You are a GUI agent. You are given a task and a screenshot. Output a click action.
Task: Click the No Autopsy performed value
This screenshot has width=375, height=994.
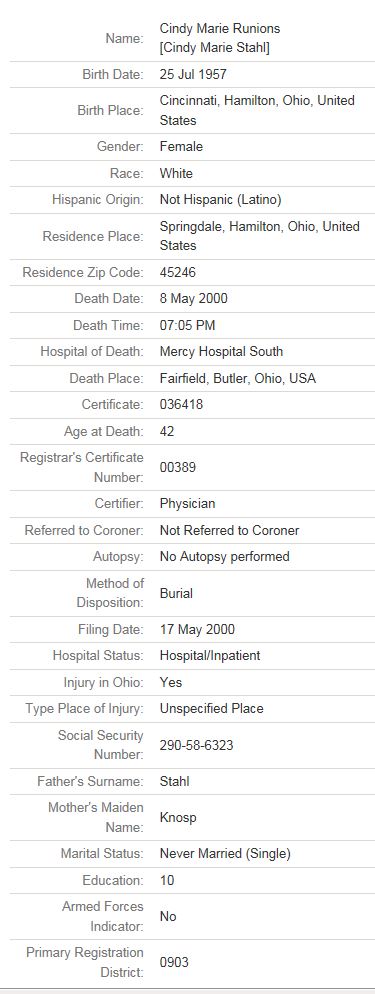tap(225, 557)
